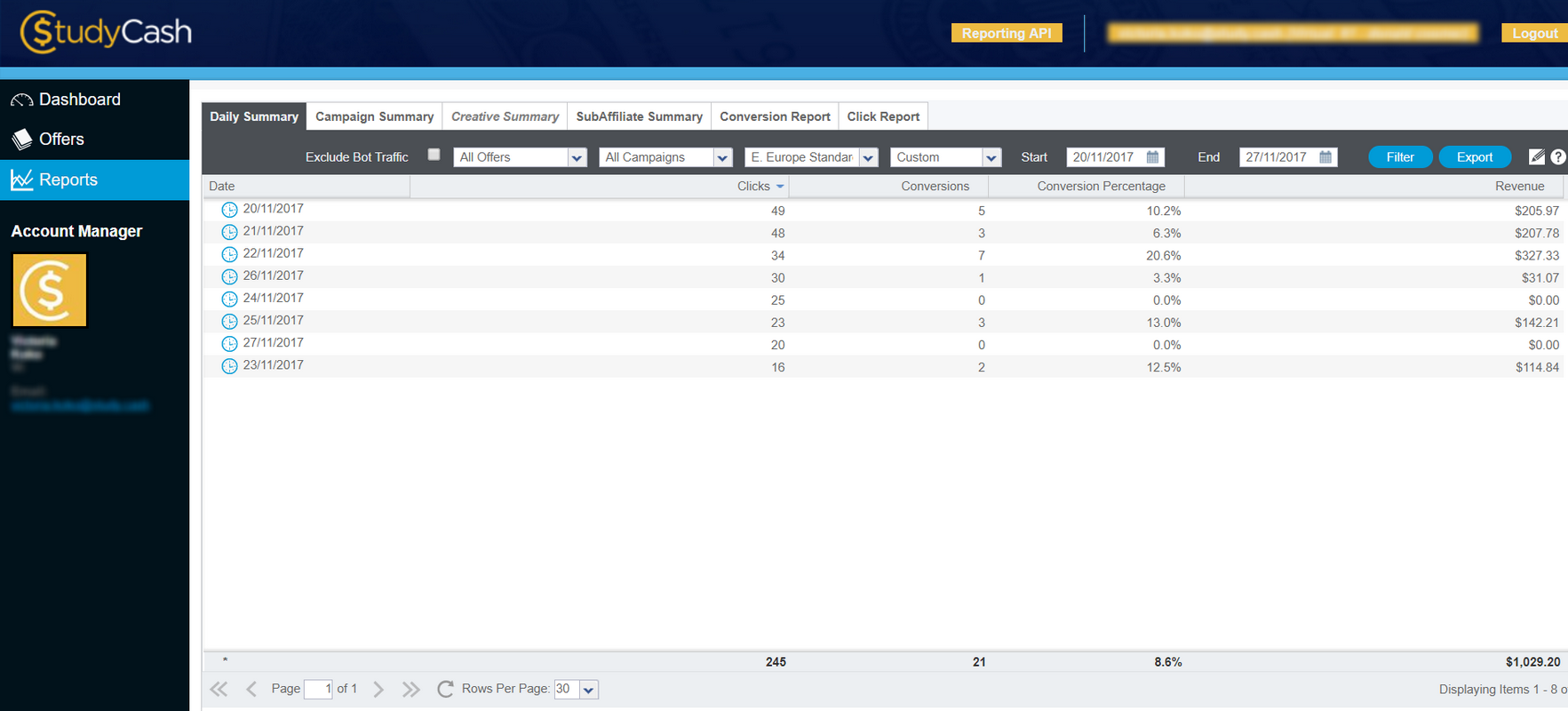Sort by the Date column header
This screenshot has width=1568, height=711.
coord(306,186)
